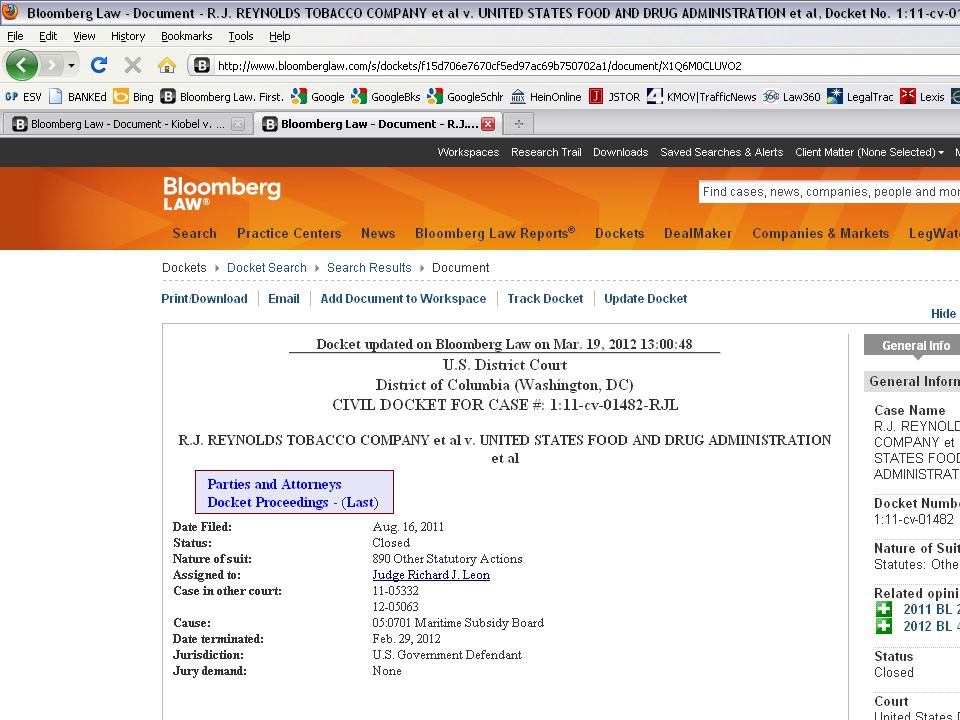Open the Bookmarks menu
The height and width of the screenshot is (720, 960).
pos(187,36)
